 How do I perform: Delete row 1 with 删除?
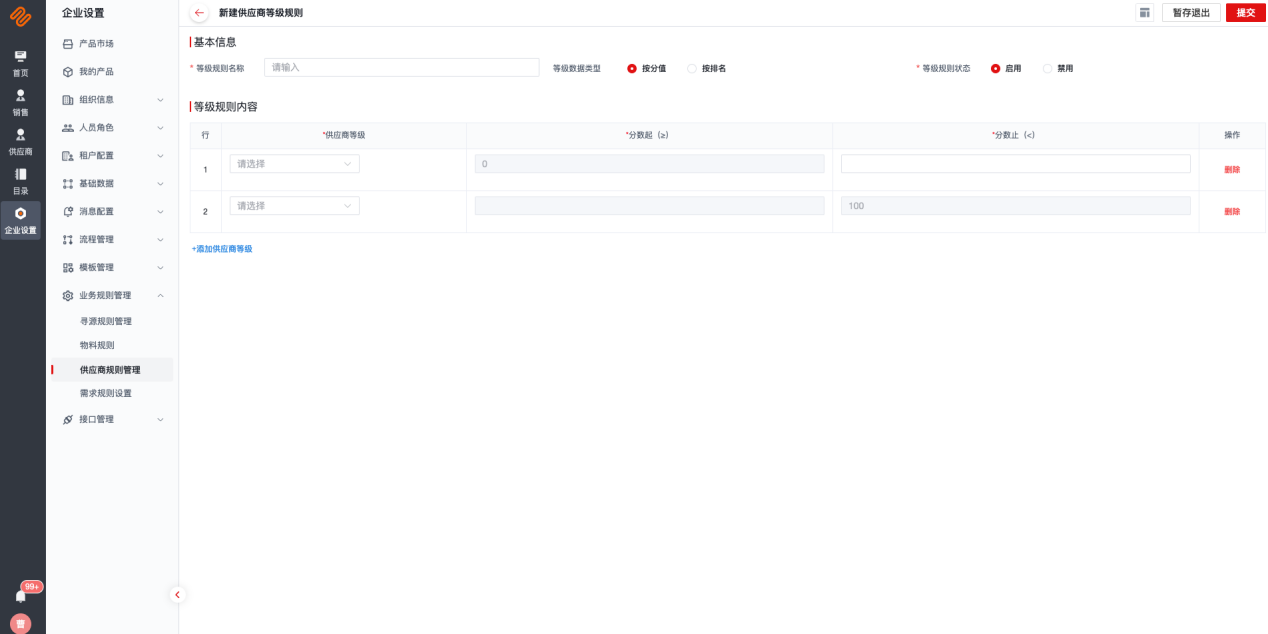pos(1232,170)
